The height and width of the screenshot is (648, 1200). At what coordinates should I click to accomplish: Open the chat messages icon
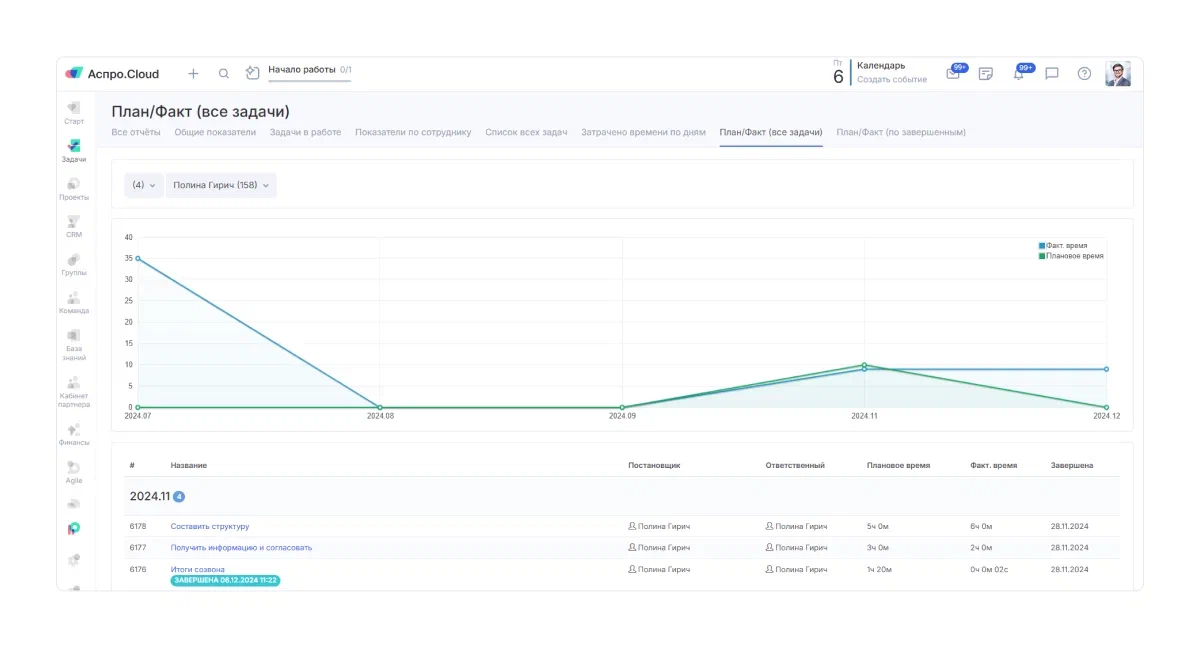pyautogui.click(x=1051, y=74)
